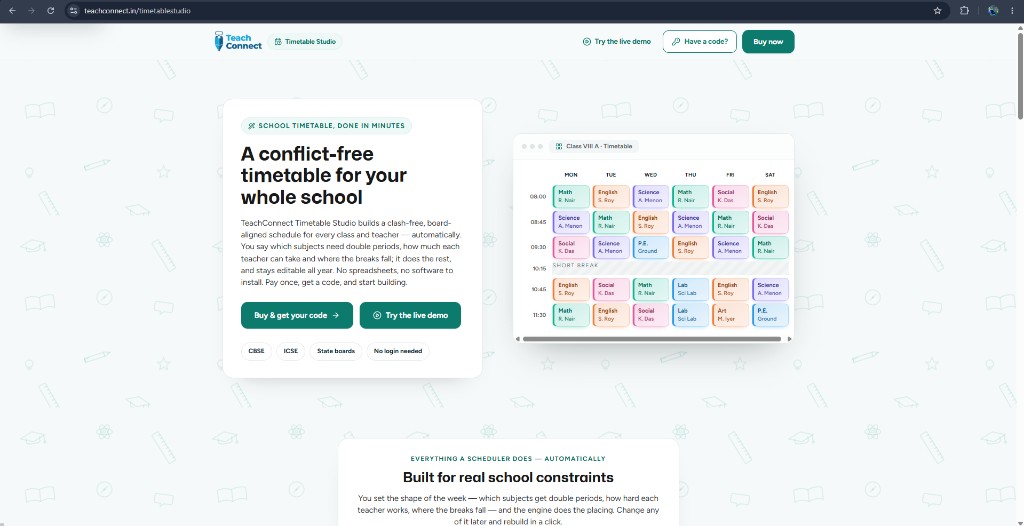Viewport: 1024px width, 526px height.
Task: Select Wednesday 08:45 English S. Roy cell
Action: tap(651, 222)
